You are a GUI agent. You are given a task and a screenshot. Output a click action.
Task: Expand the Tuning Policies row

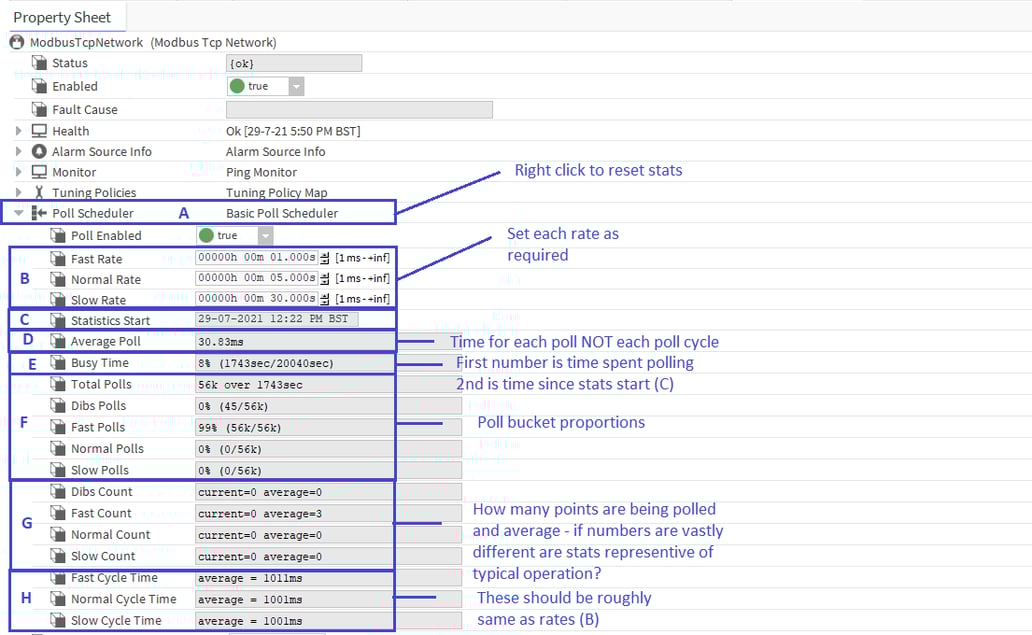click(19, 193)
